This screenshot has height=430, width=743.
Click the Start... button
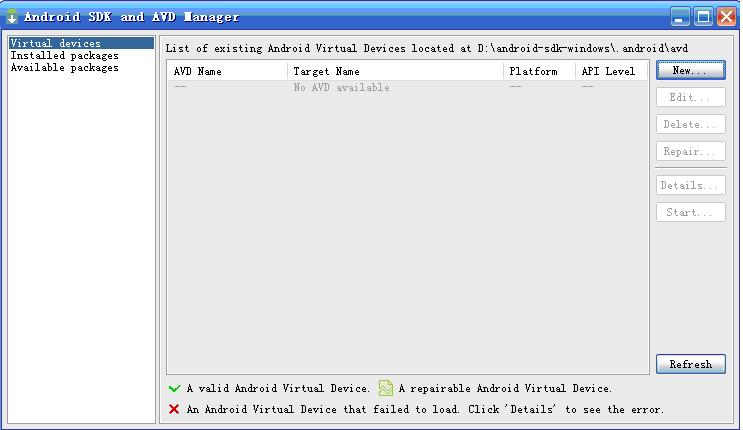(x=690, y=212)
